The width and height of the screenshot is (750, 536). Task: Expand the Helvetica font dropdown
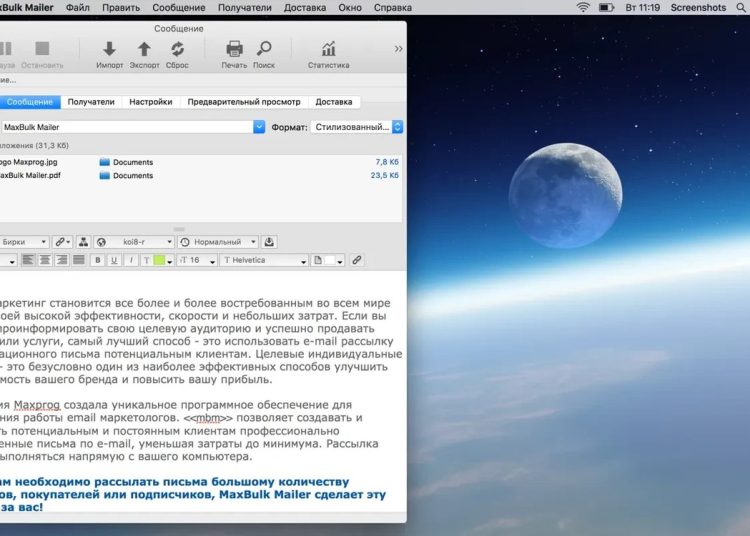click(x=264, y=260)
